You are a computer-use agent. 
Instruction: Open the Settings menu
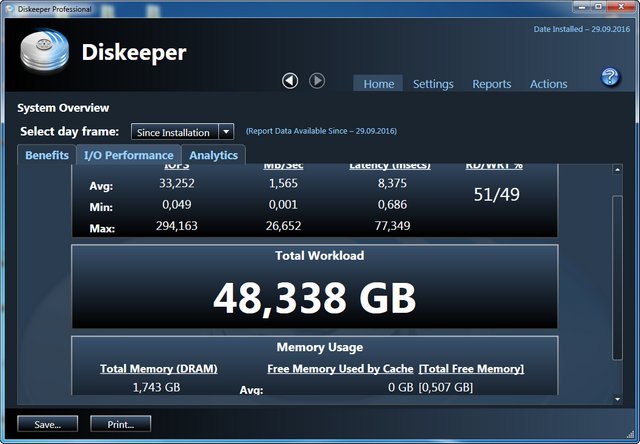coord(433,84)
